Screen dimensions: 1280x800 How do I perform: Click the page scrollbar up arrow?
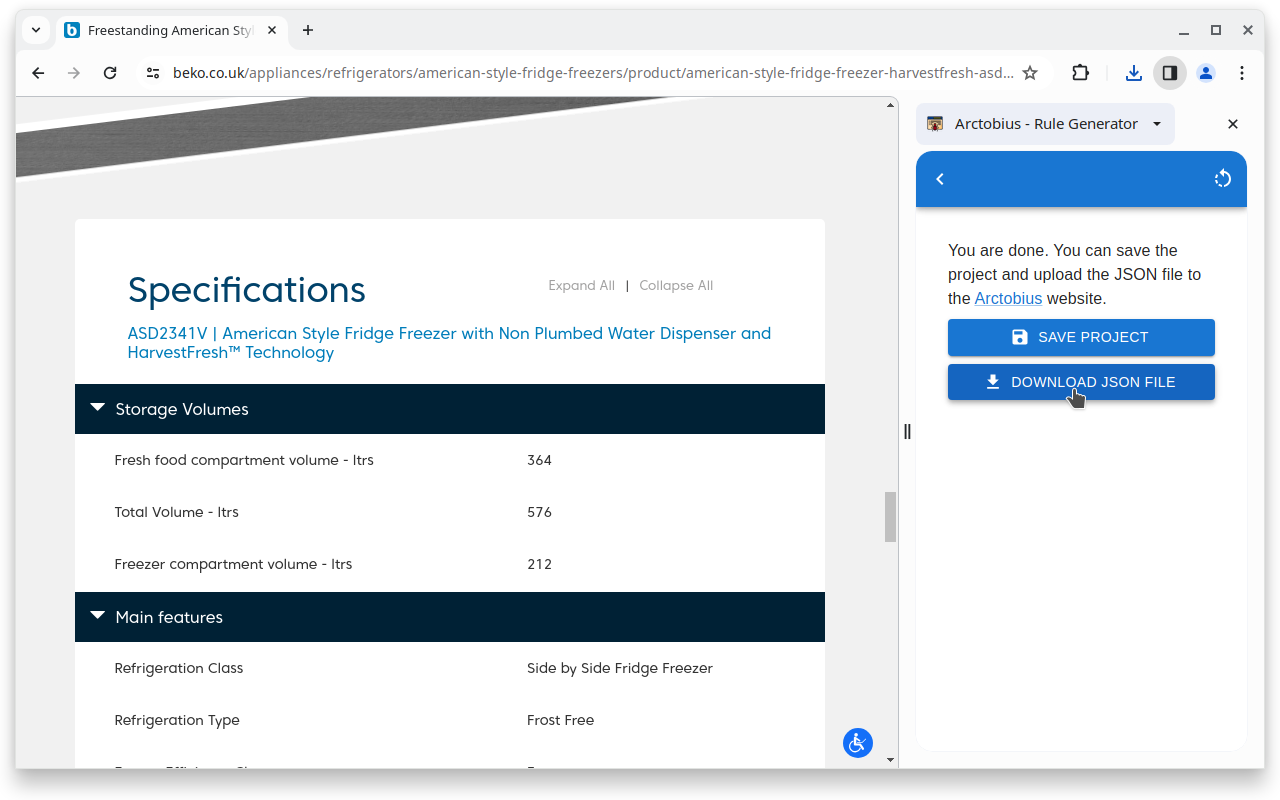click(x=890, y=104)
